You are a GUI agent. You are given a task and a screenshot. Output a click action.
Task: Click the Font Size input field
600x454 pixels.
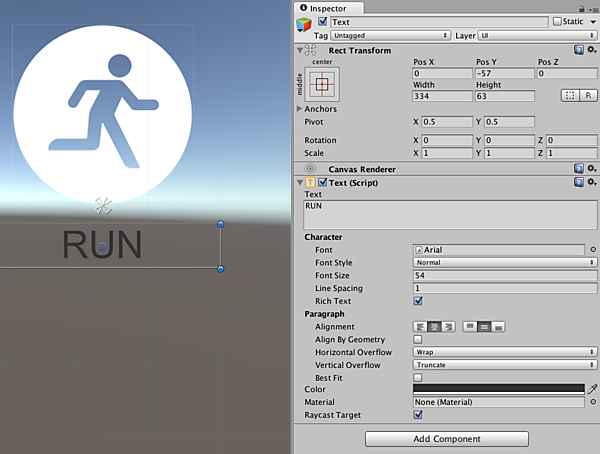click(497, 275)
